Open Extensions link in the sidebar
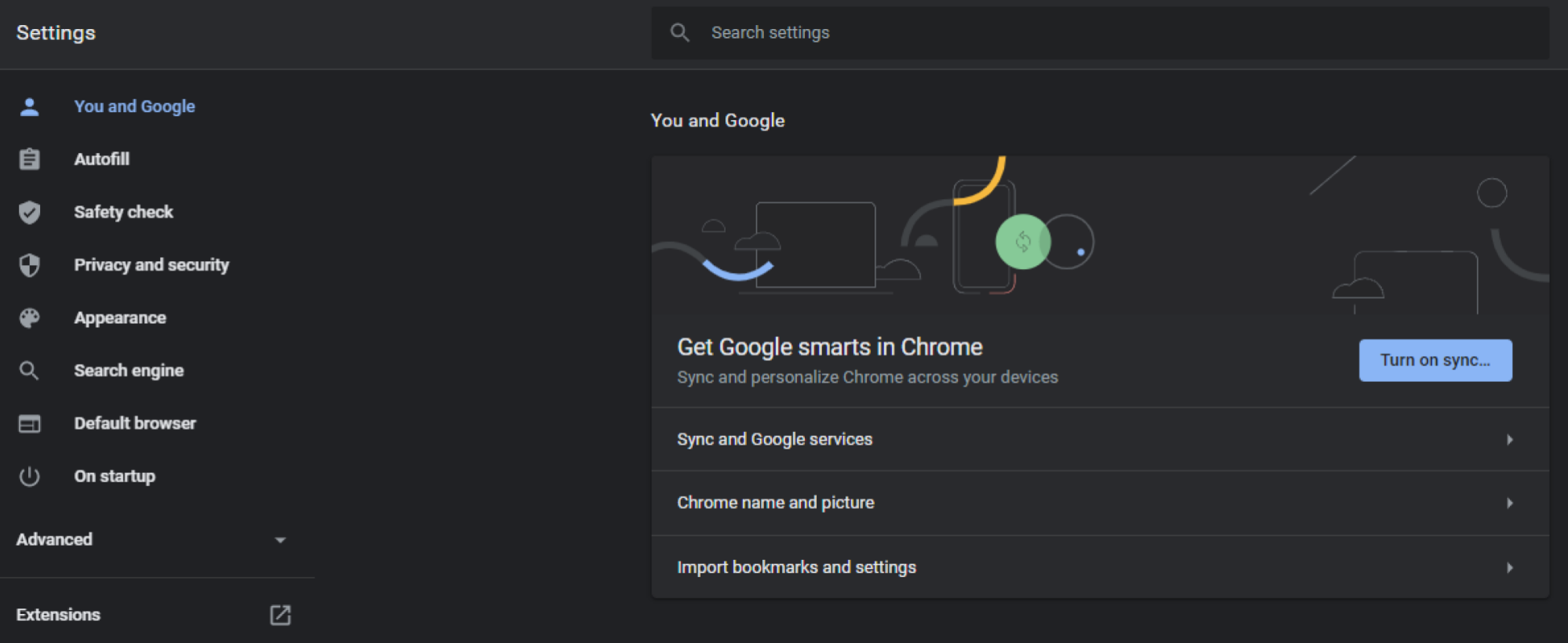The image size is (1568, 643). [x=58, y=615]
